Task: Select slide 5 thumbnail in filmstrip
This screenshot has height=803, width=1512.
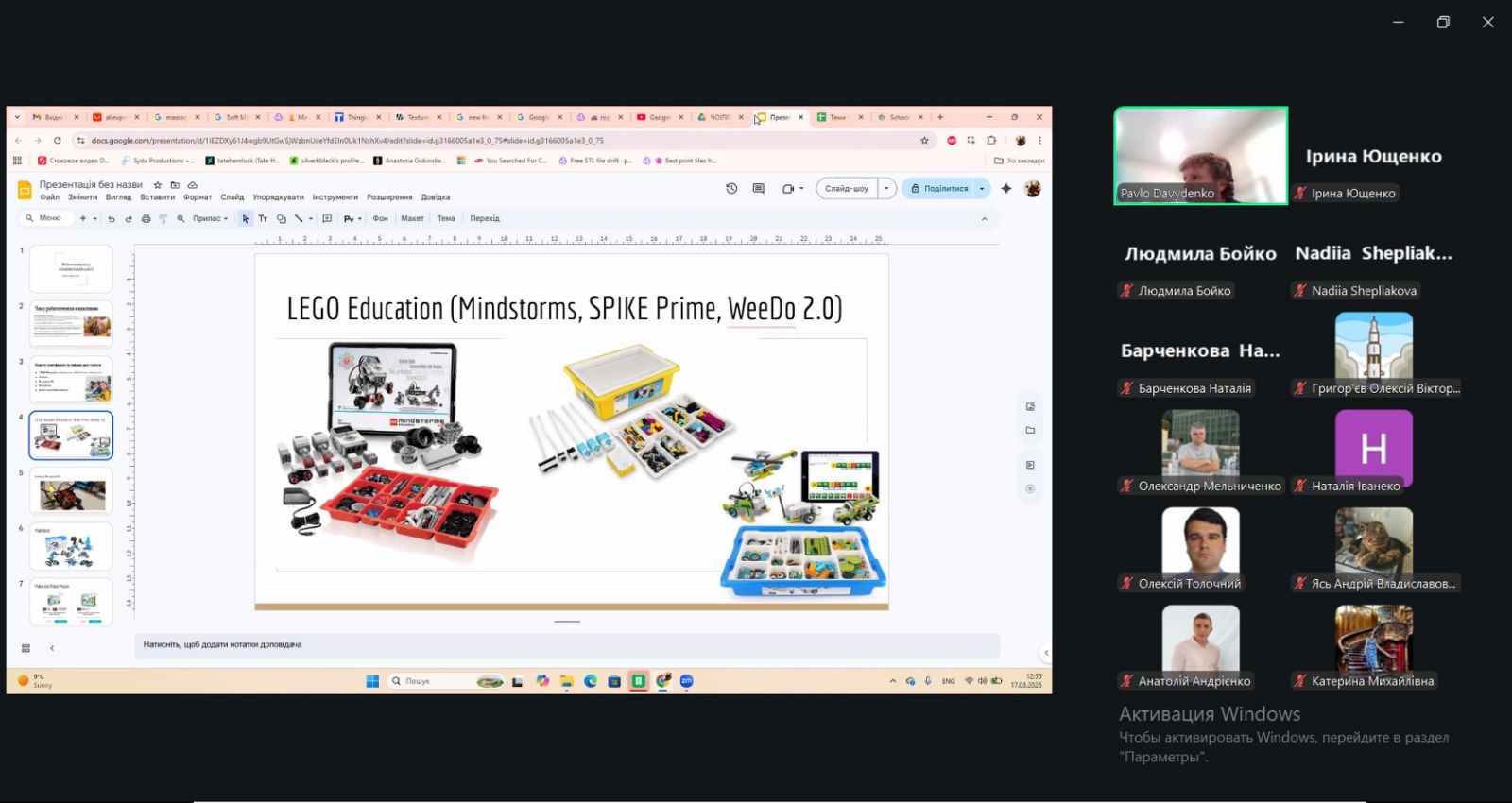Action: (71, 491)
